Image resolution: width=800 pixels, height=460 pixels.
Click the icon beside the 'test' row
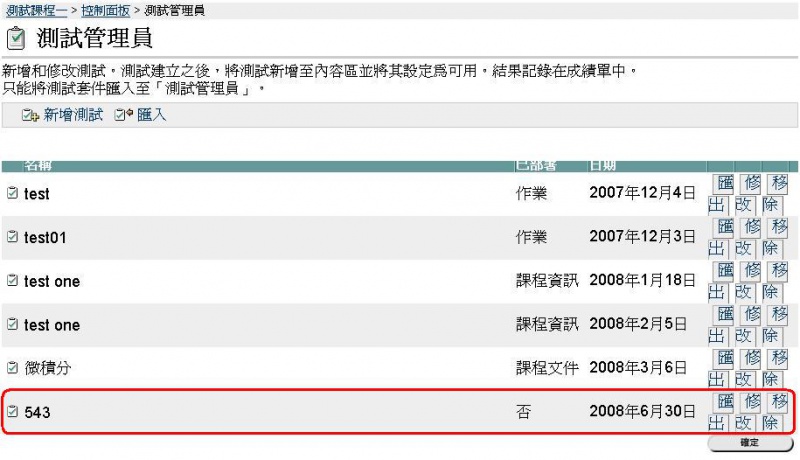12,193
